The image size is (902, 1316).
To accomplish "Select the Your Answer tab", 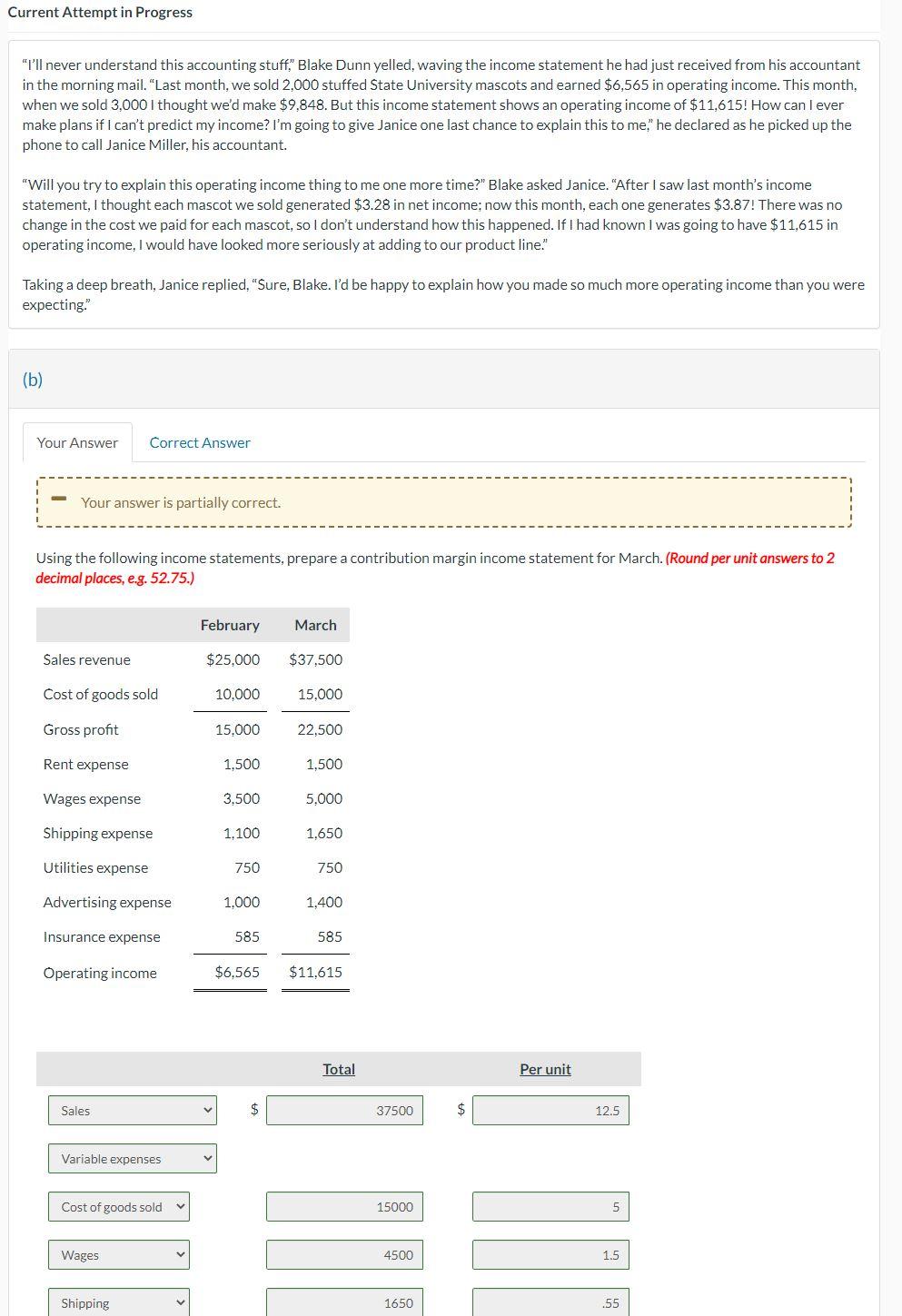I will [77, 442].
